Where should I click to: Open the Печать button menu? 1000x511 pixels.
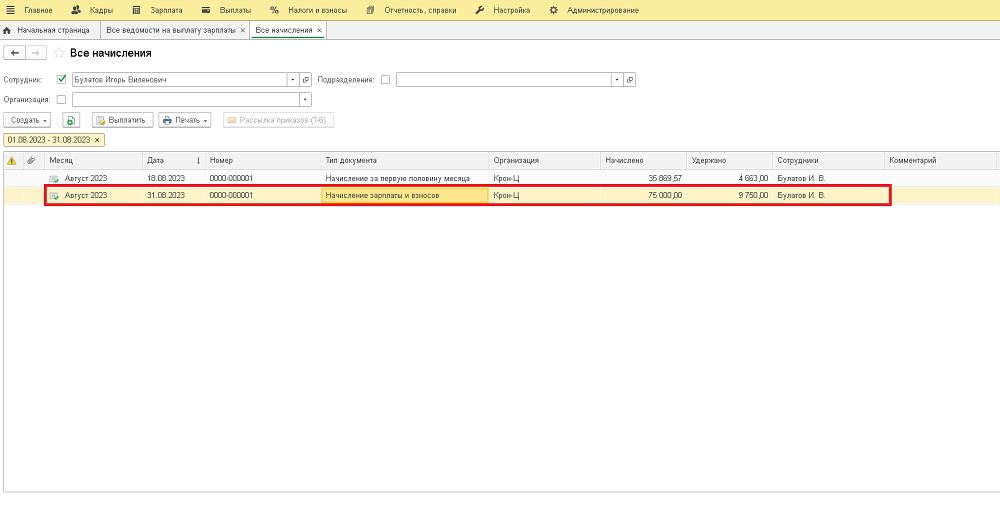185,120
